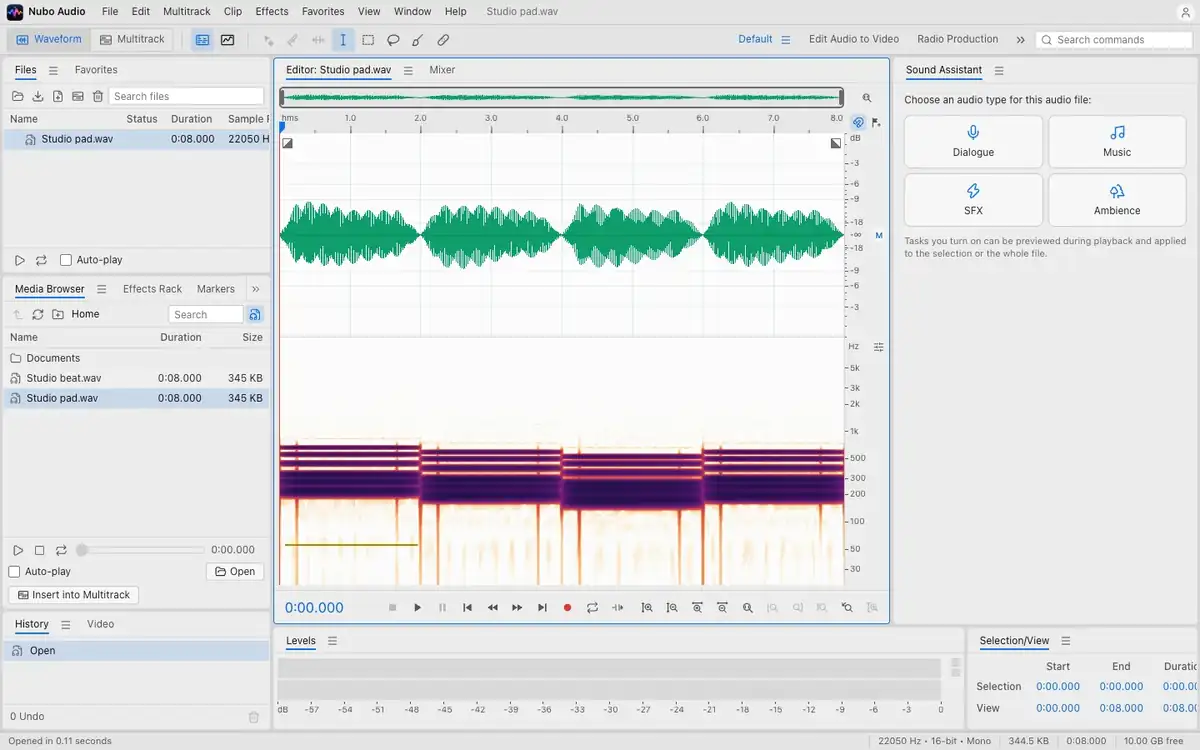The image size is (1200, 750).
Task: Open the History panel menu
Action: point(66,624)
